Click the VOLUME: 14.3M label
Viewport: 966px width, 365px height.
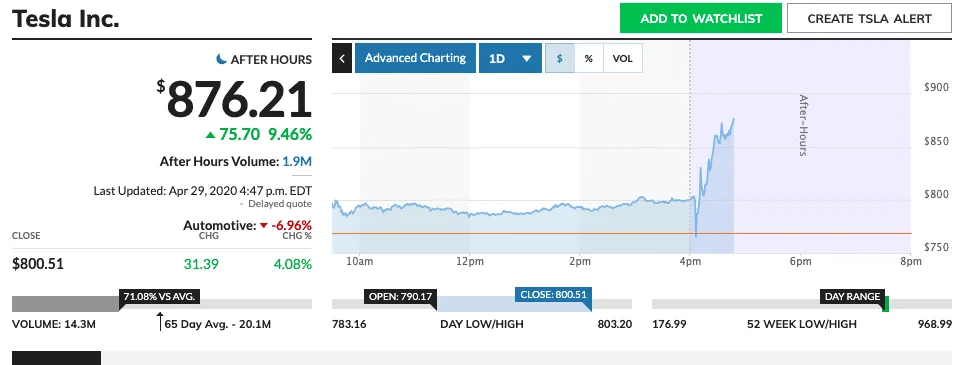[x=54, y=324]
